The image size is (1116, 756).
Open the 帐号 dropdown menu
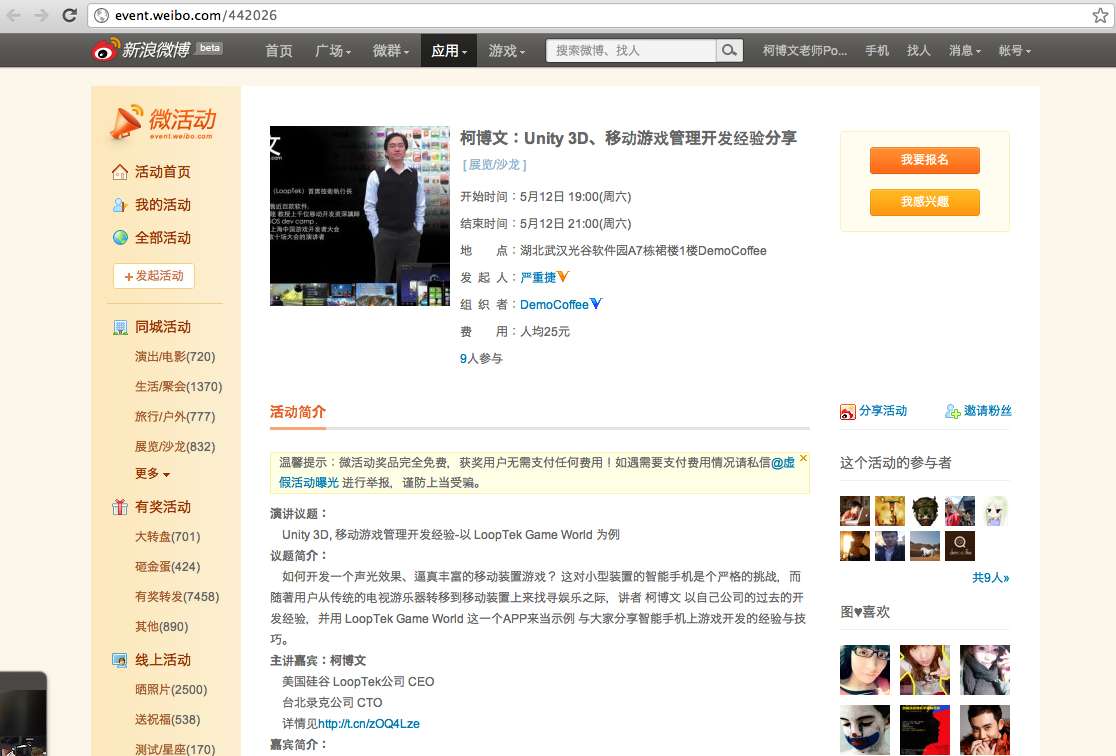tap(1014, 51)
